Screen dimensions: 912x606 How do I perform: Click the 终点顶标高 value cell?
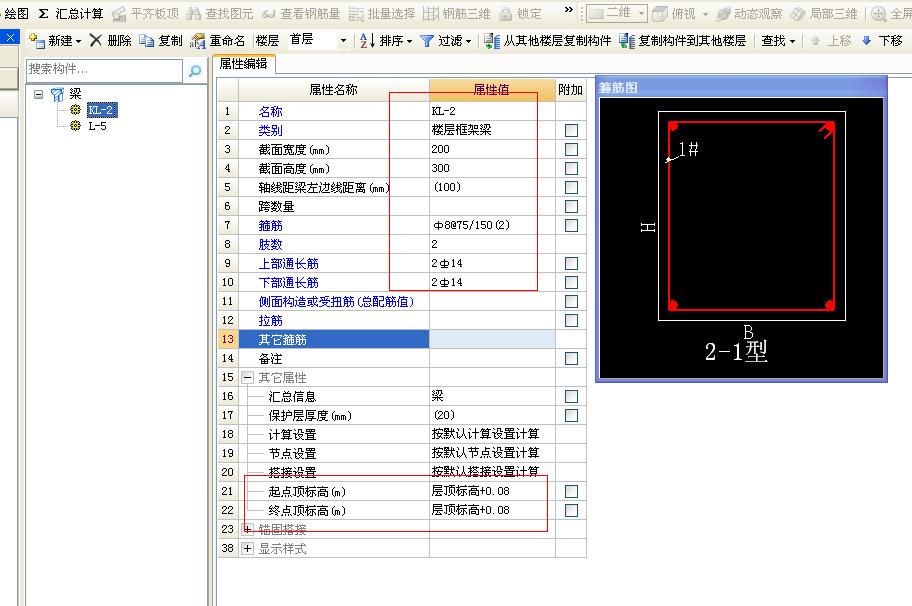point(492,510)
